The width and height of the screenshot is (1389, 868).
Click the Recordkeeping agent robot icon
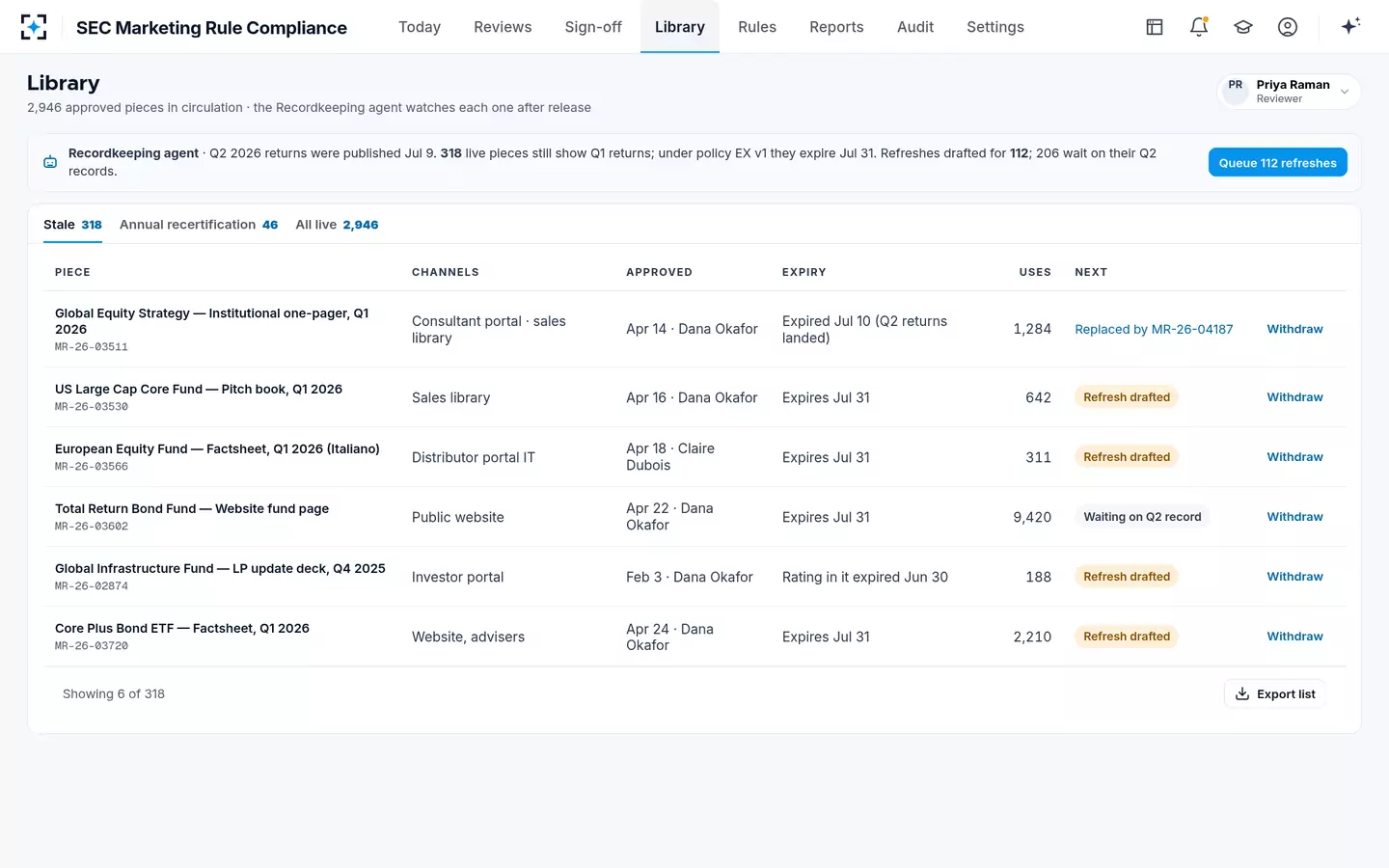[x=50, y=162]
